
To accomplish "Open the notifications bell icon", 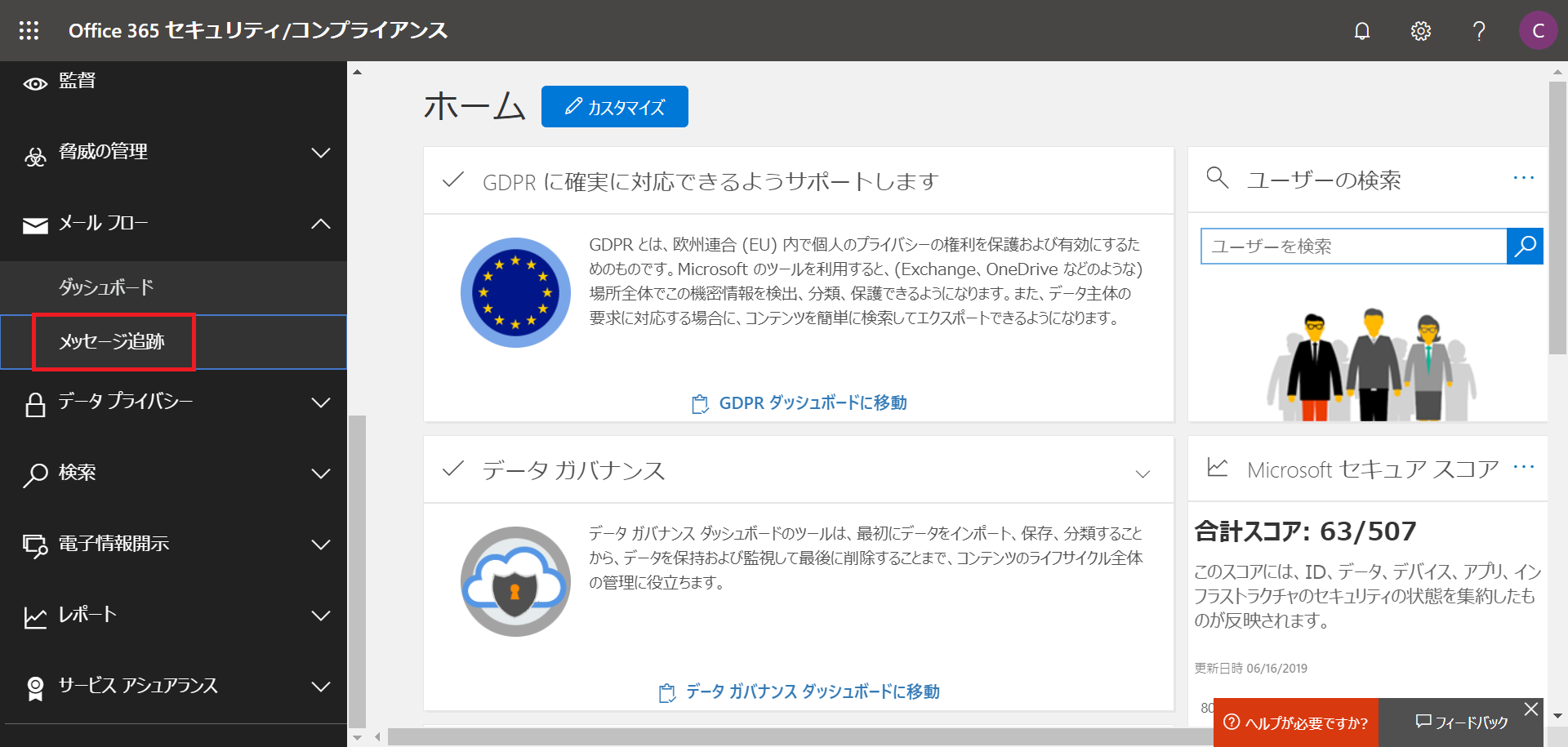I will 1362,31.
